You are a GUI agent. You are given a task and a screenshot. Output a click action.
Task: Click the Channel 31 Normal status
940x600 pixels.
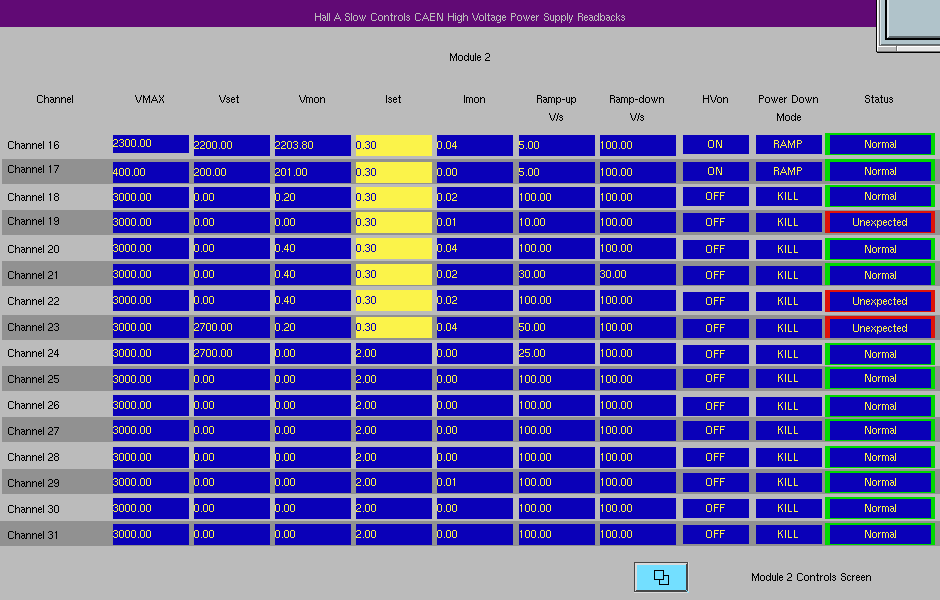click(x=879, y=535)
